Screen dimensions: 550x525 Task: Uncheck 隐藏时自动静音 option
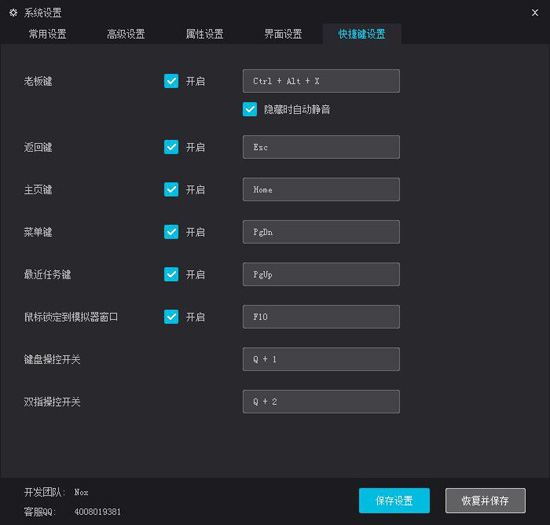coord(250,109)
